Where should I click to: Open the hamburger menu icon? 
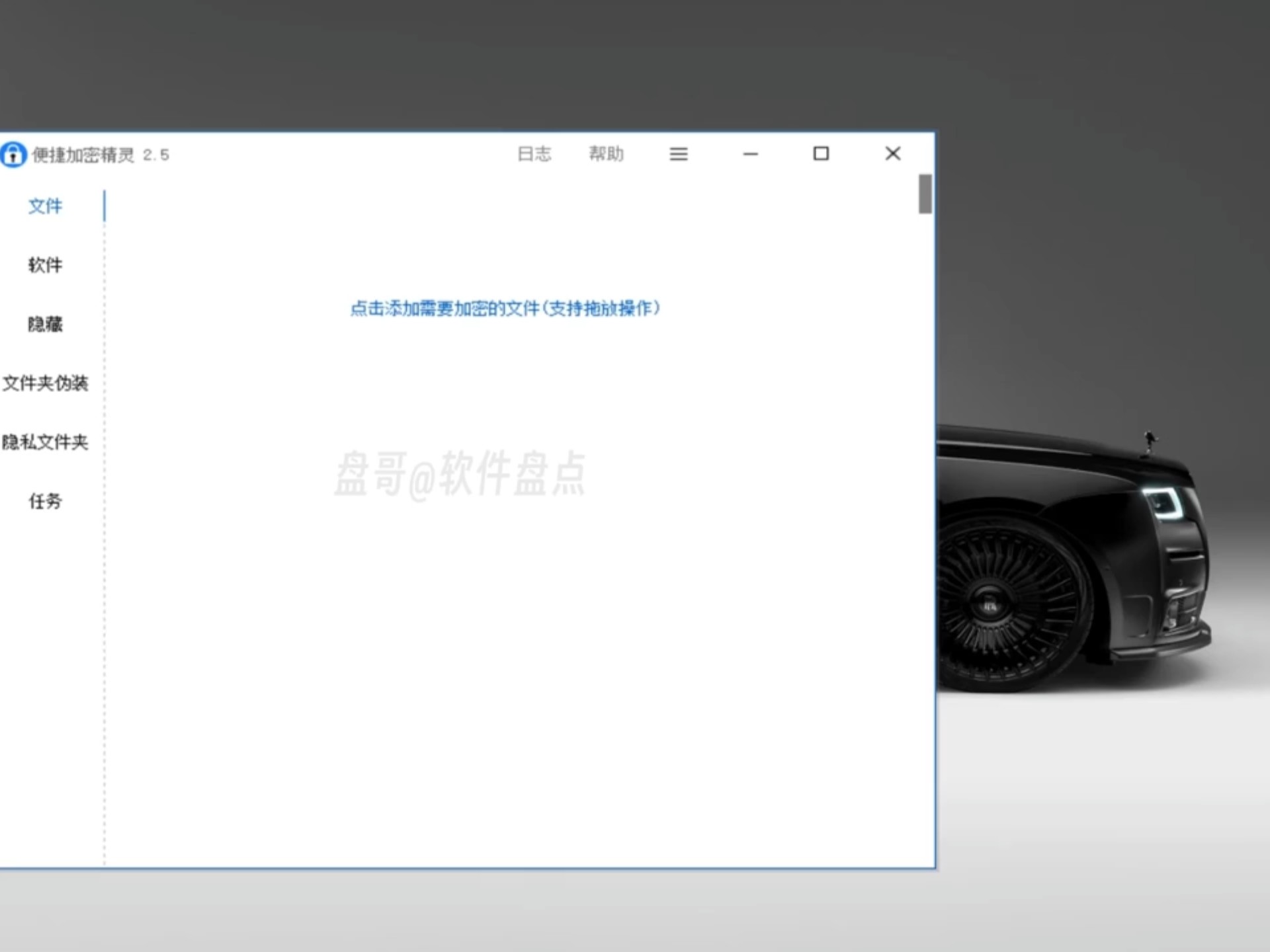(679, 154)
